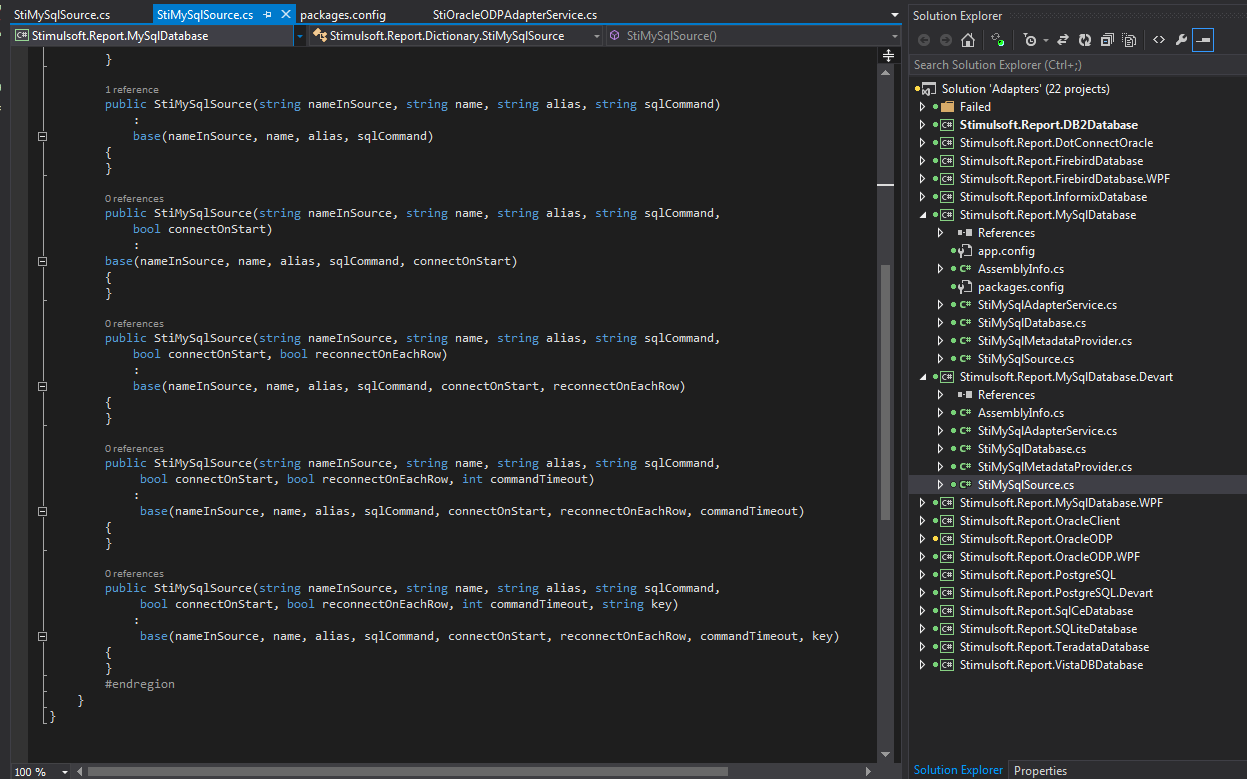Click the editor scrollbar down arrow
The height and width of the screenshot is (779, 1247).
(885, 755)
